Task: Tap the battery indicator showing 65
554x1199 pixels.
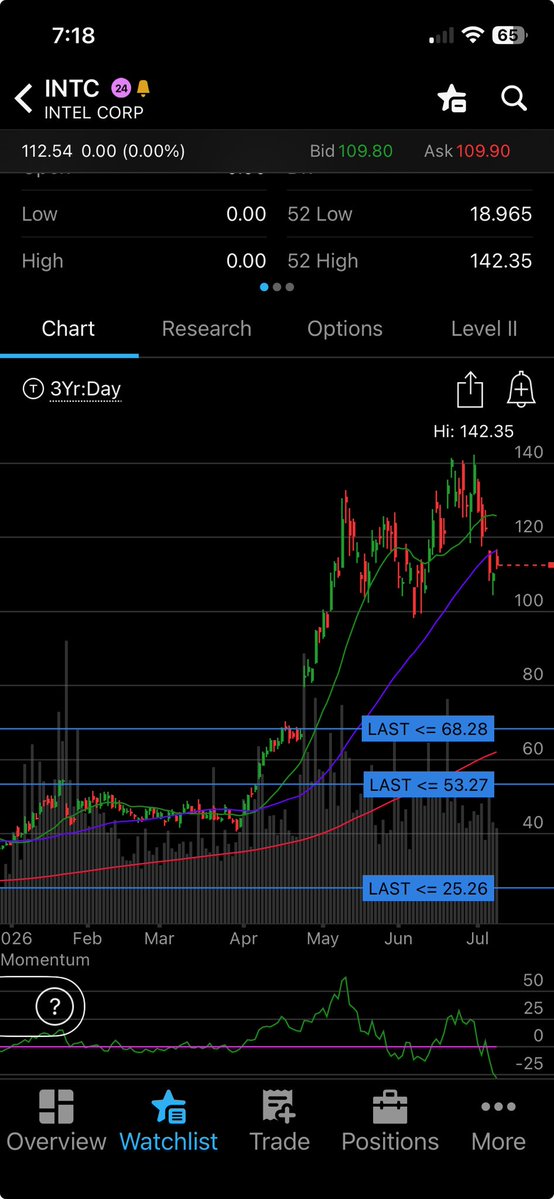Action: tap(510, 35)
